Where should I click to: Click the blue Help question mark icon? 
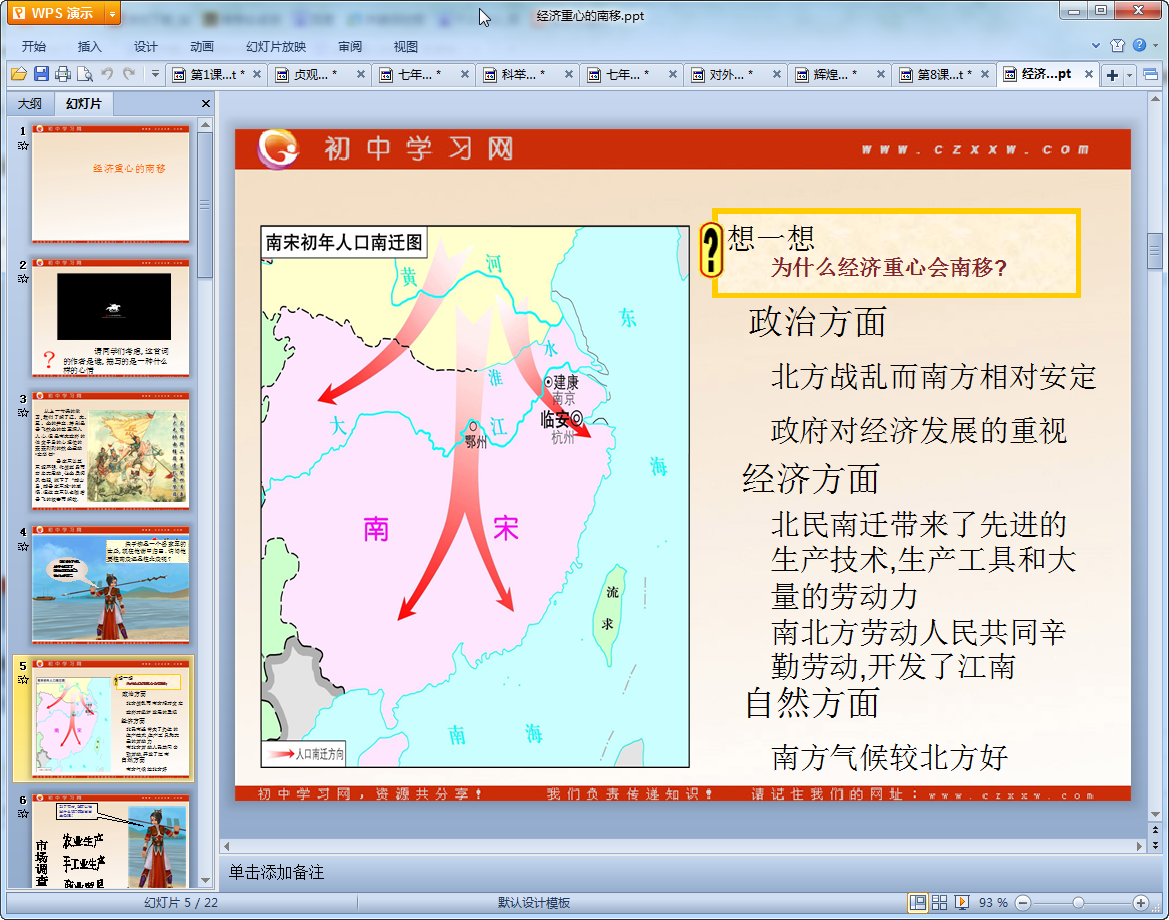[x=1138, y=46]
